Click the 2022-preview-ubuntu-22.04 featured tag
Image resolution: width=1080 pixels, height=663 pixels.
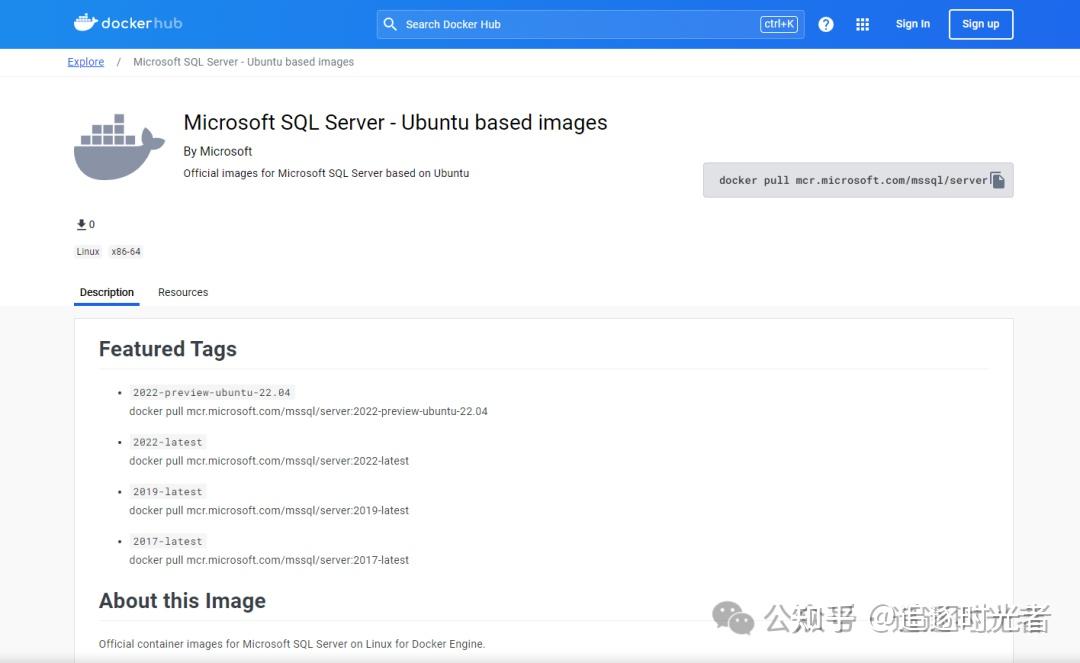(x=210, y=392)
